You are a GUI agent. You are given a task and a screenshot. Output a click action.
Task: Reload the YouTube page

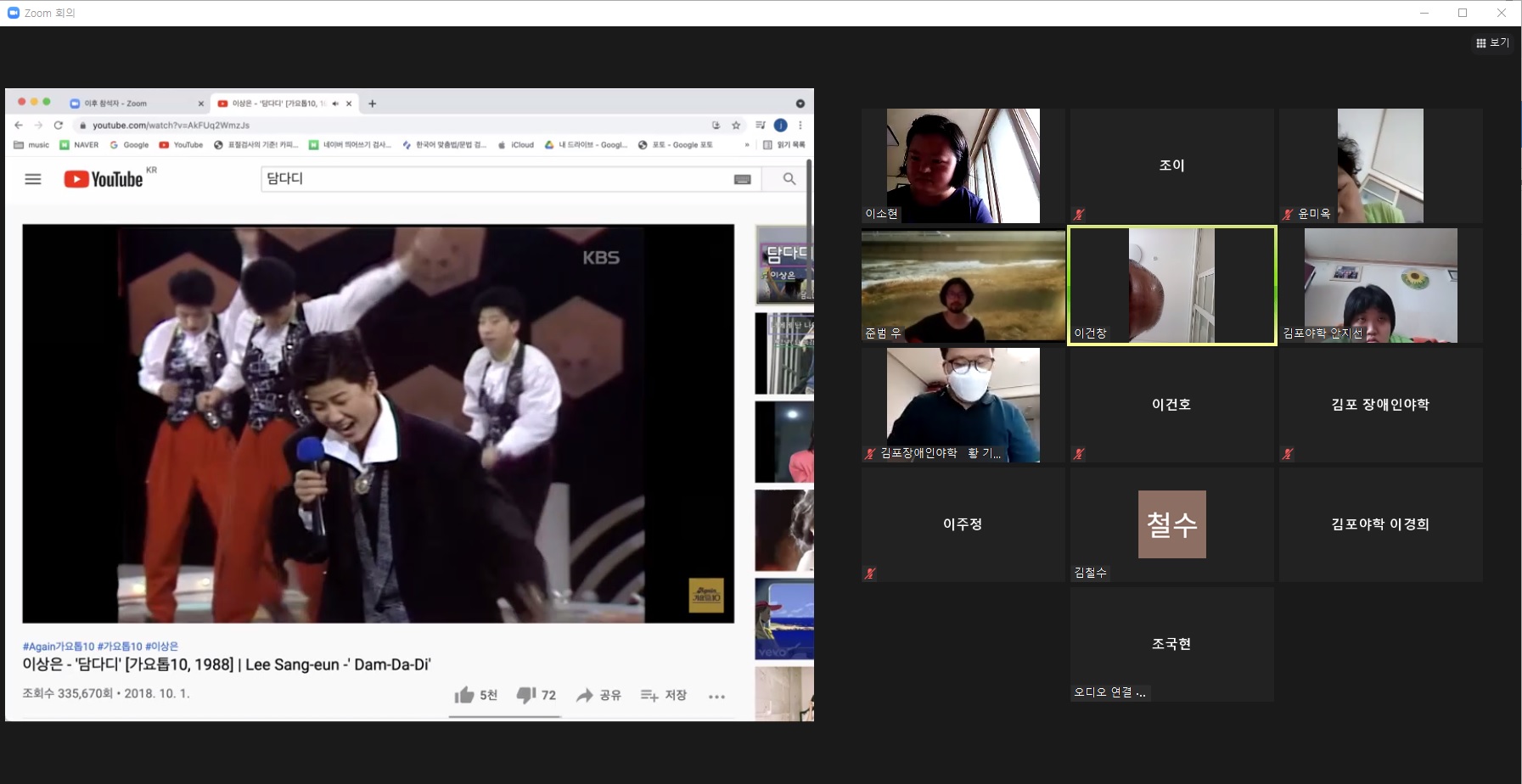pos(59,126)
